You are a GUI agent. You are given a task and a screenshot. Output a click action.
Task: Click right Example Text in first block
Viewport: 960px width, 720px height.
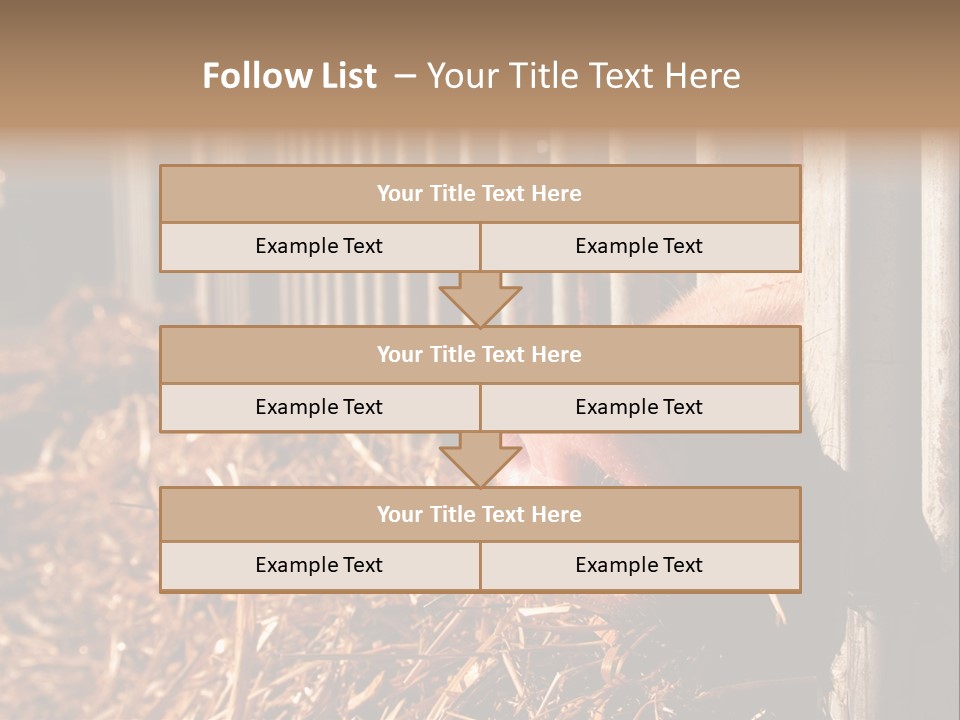[x=639, y=246]
